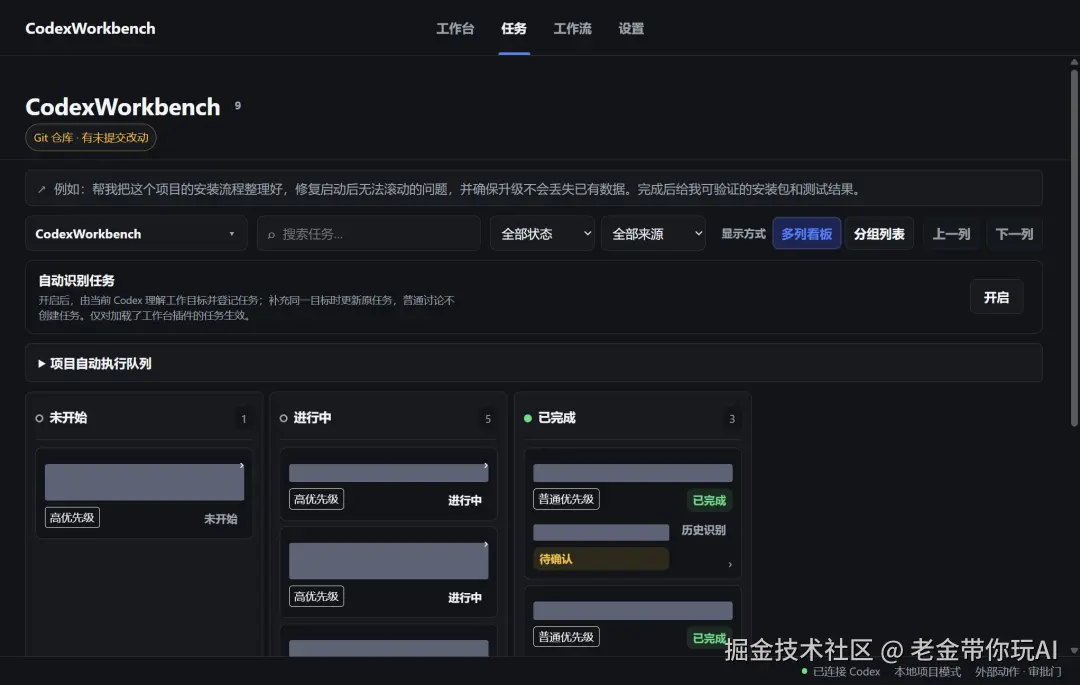Click 高优先级 tag on the 未开始 card
Image resolution: width=1080 pixels, height=685 pixels.
pos(72,518)
